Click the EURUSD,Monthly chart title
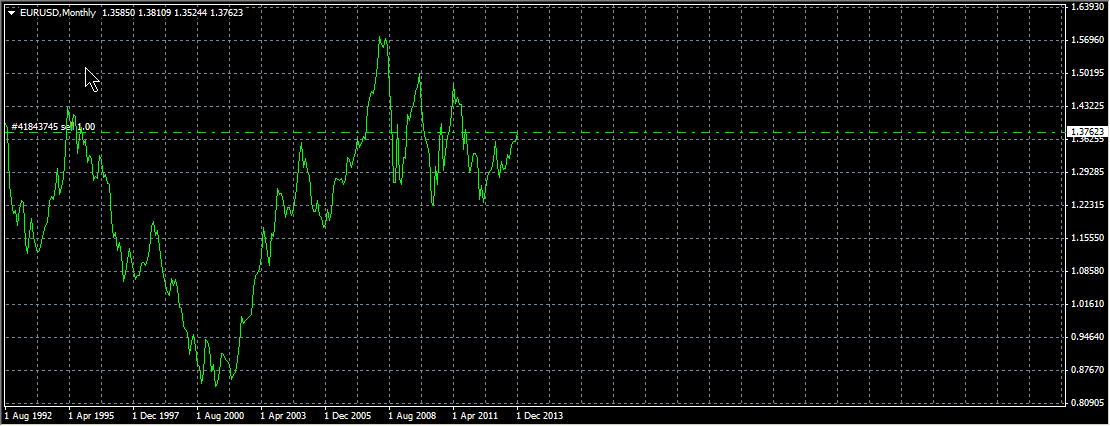 click(57, 13)
